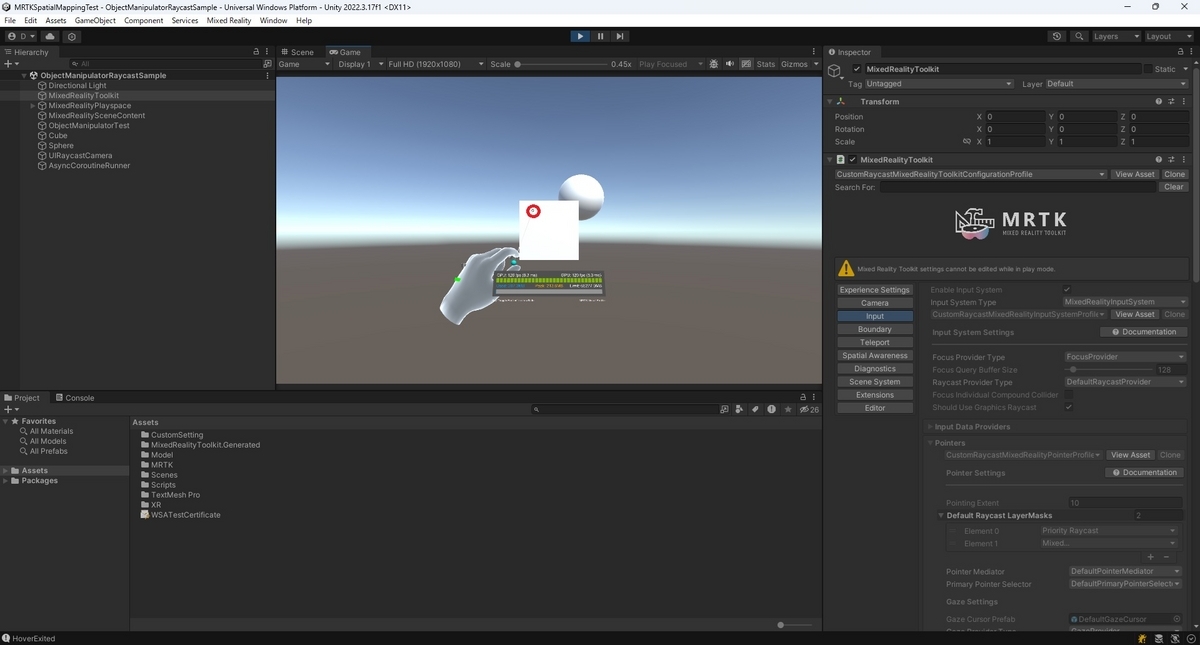Viewport: 1200px width, 645px height.
Task: Click the global search magnifier icon
Action: 1079,36
